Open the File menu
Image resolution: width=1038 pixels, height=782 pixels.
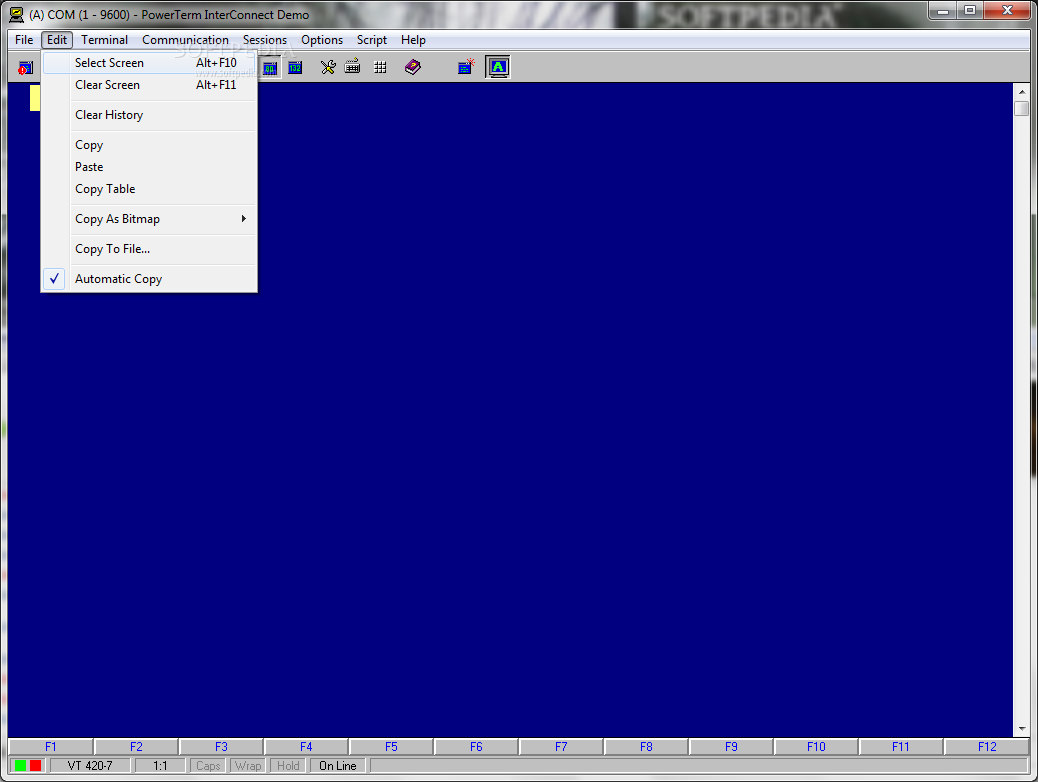pos(24,40)
